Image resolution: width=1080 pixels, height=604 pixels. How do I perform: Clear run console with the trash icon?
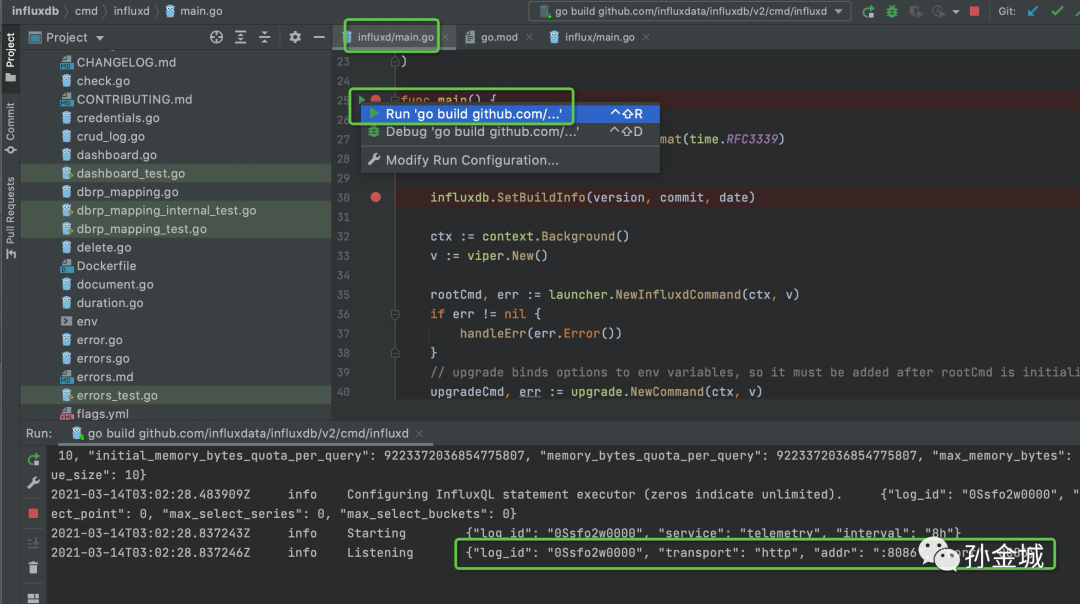click(x=34, y=567)
